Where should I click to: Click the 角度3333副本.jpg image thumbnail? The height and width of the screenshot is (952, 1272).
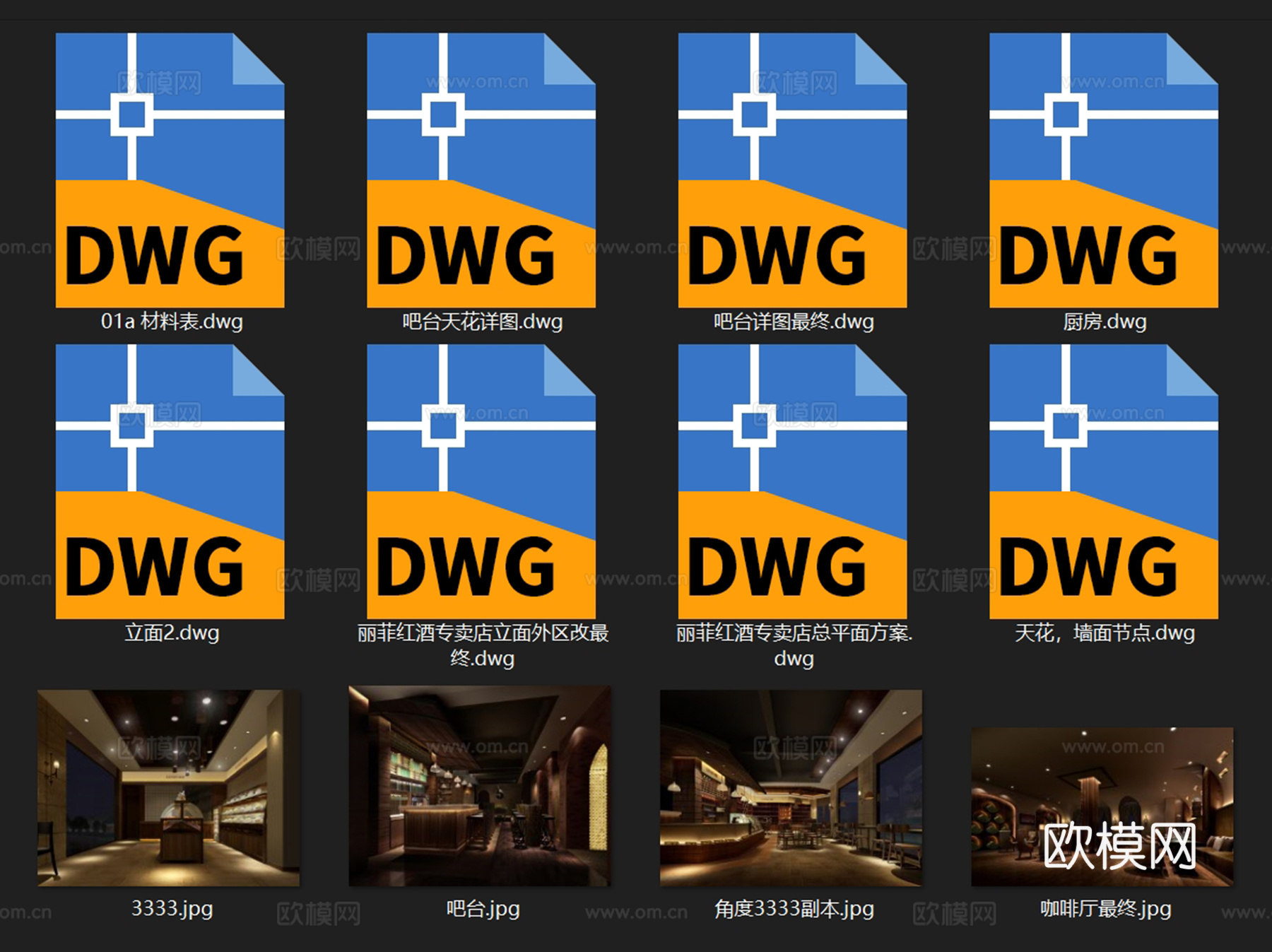pyautogui.click(x=791, y=788)
